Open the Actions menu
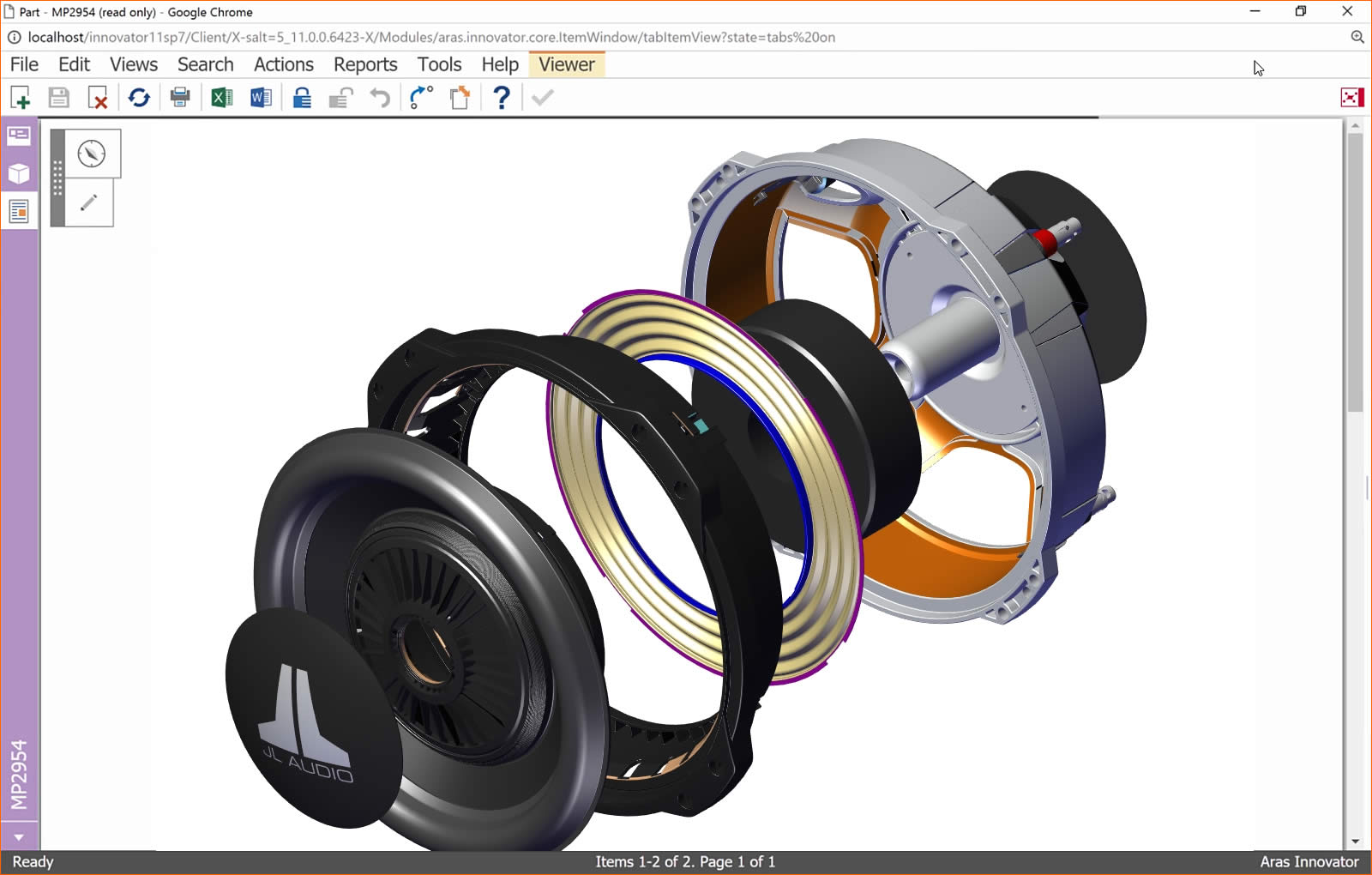 point(283,64)
